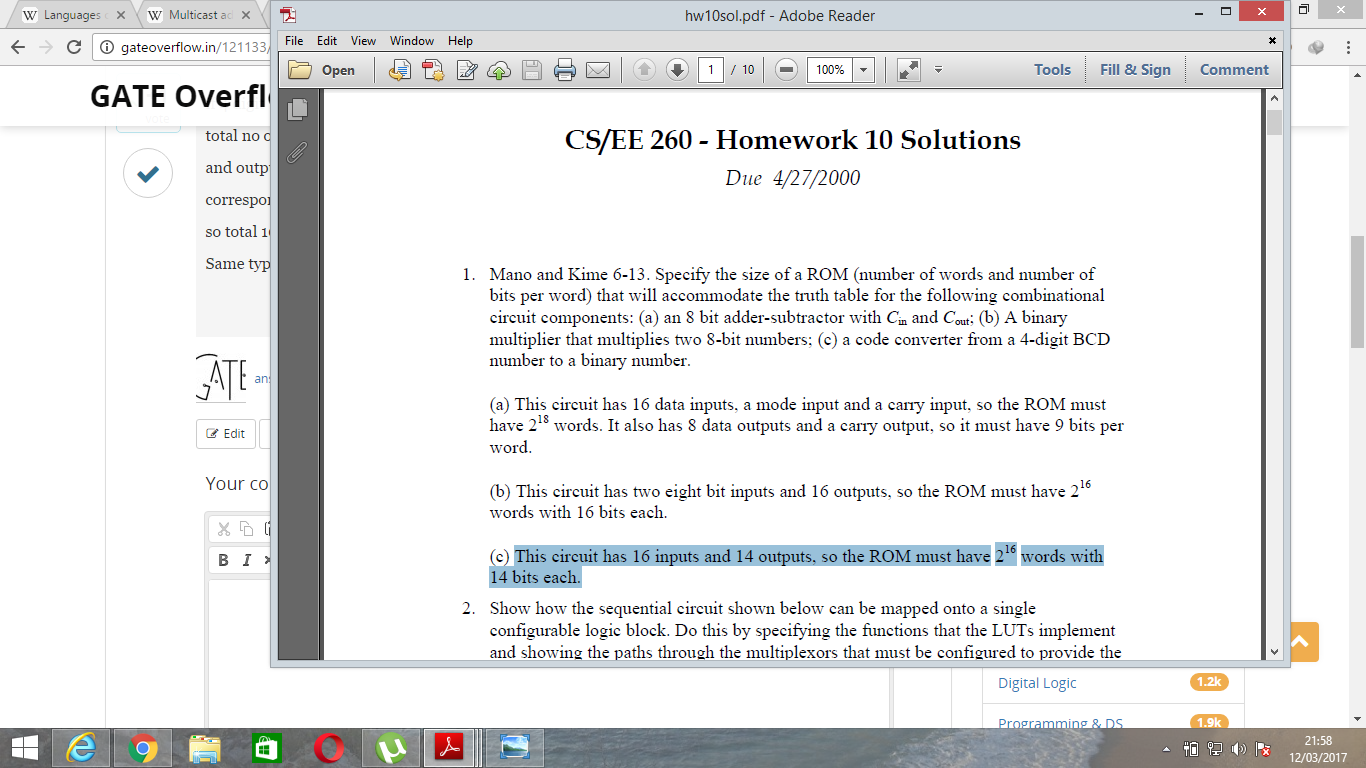Click the upload to cloud icon

click(498, 70)
